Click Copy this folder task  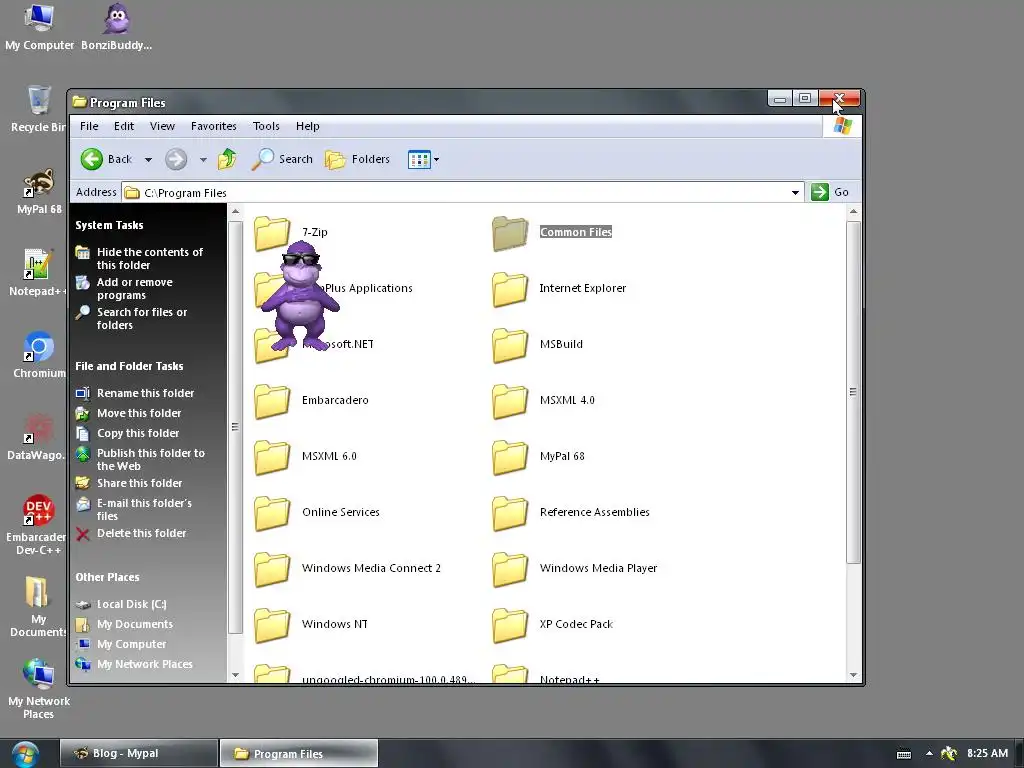[x=138, y=433]
